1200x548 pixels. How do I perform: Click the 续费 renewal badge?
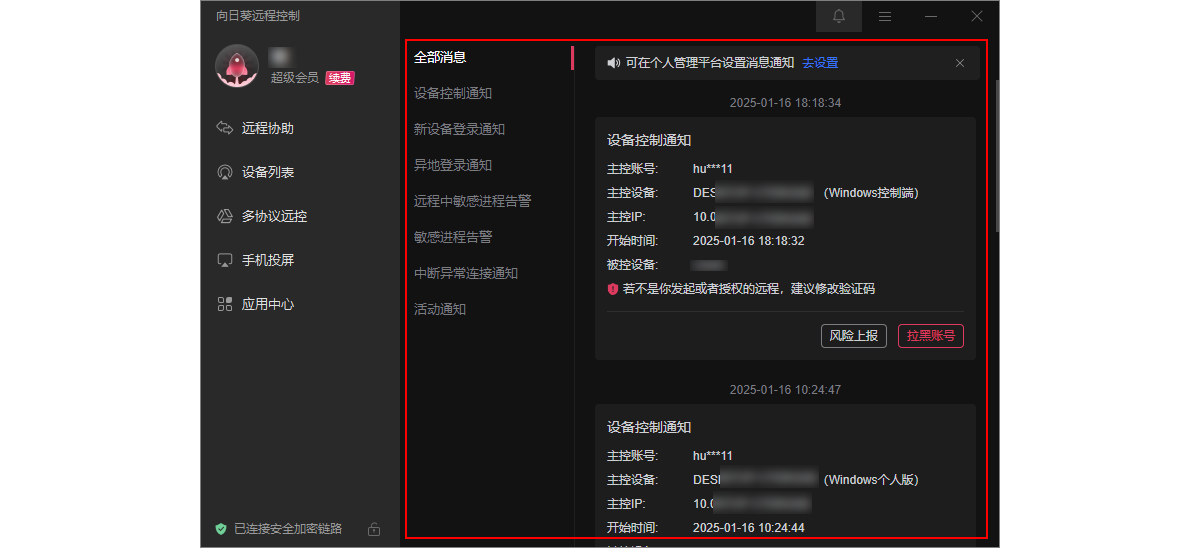coord(340,78)
